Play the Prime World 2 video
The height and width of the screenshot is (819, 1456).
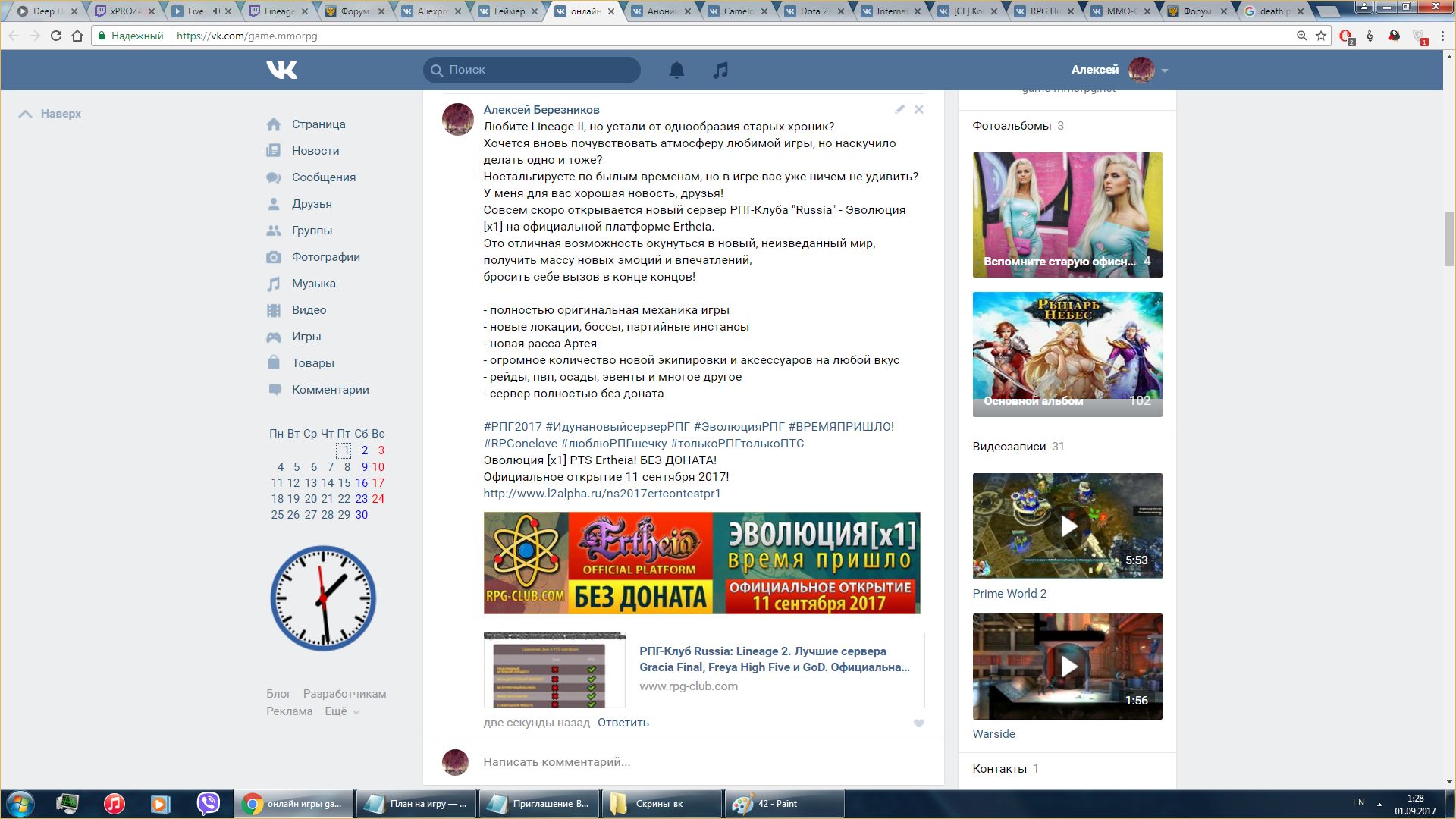1067,526
